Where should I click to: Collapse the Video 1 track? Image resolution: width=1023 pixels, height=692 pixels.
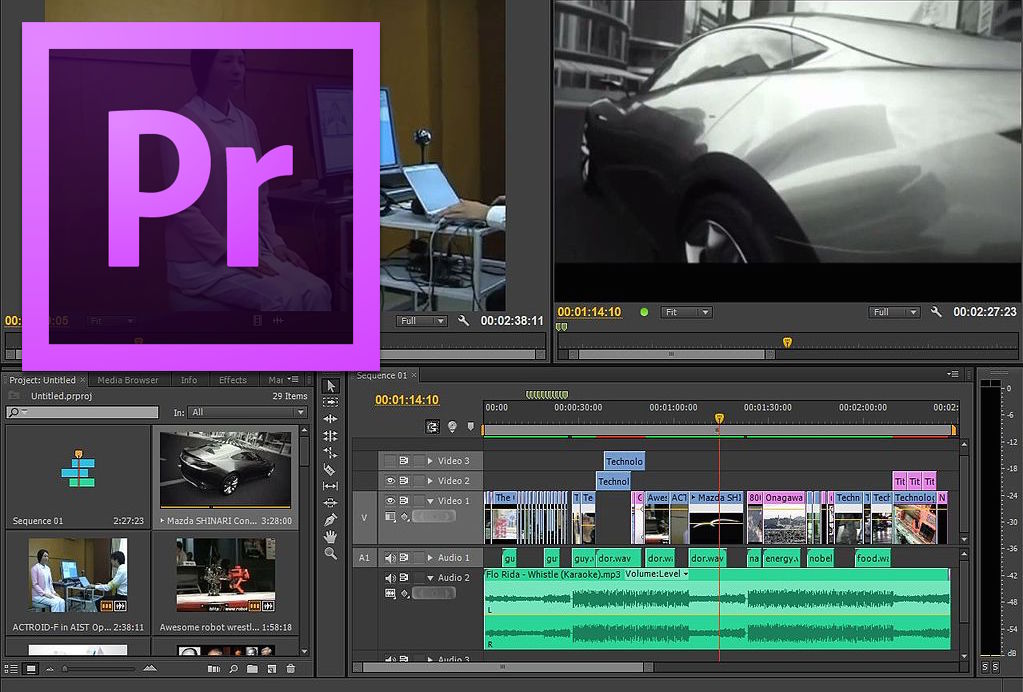tap(430, 501)
